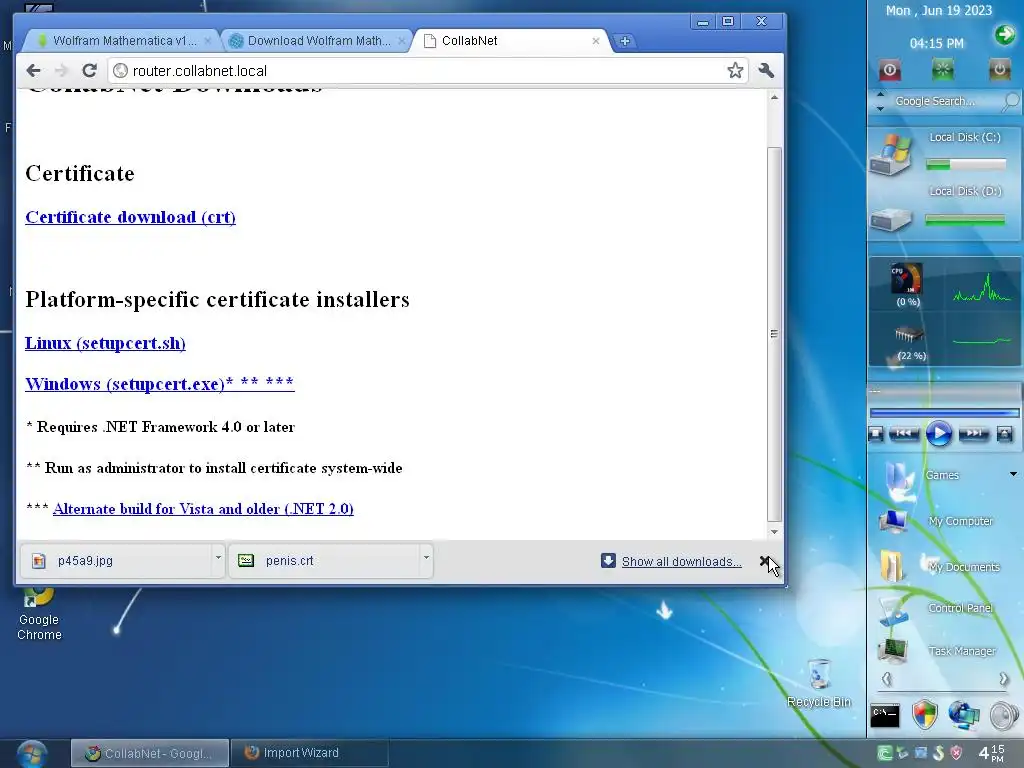
Task: Open the Local Disk (D:) drive icon
Action: coord(891,219)
